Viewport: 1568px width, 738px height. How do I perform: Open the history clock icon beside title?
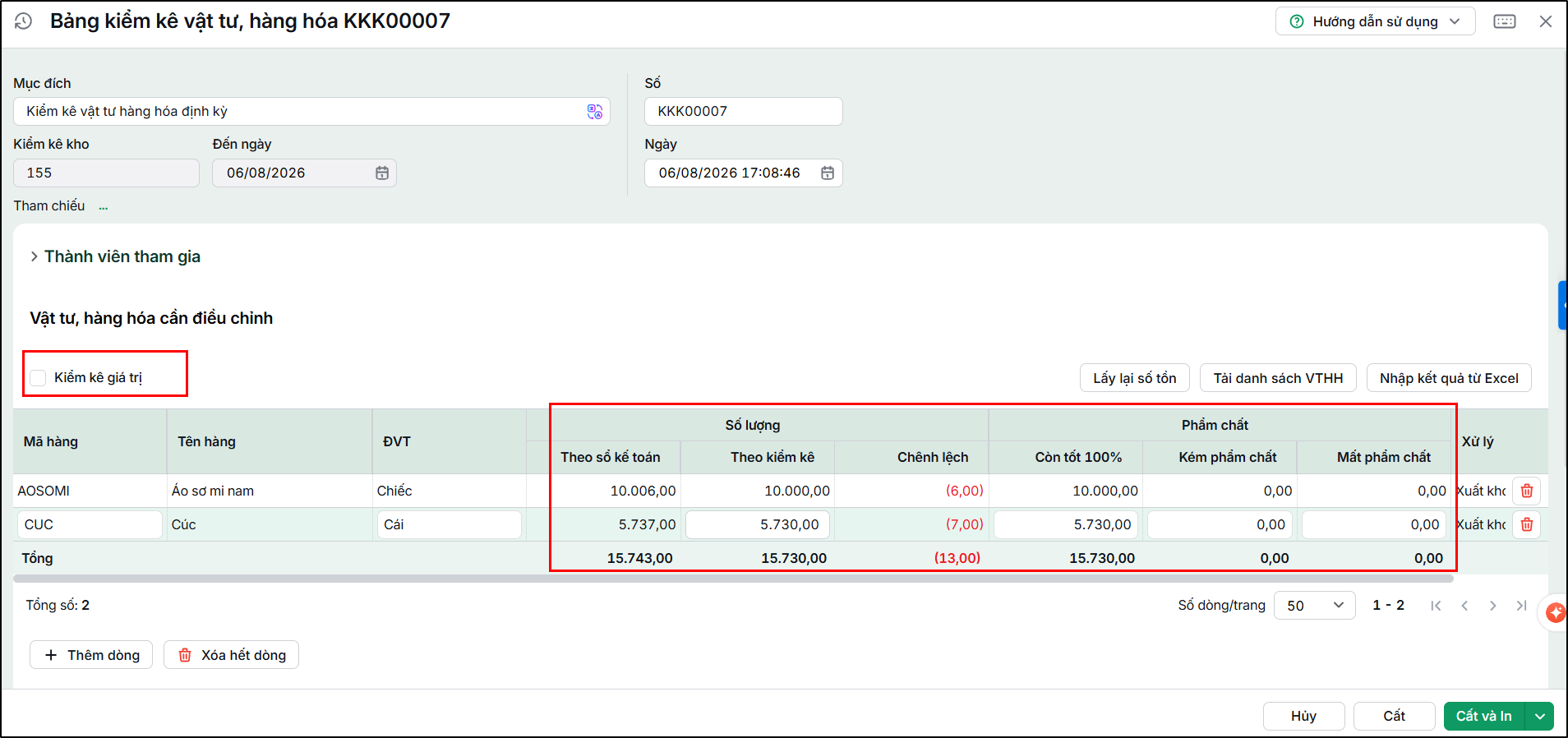pyautogui.click(x=23, y=21)
